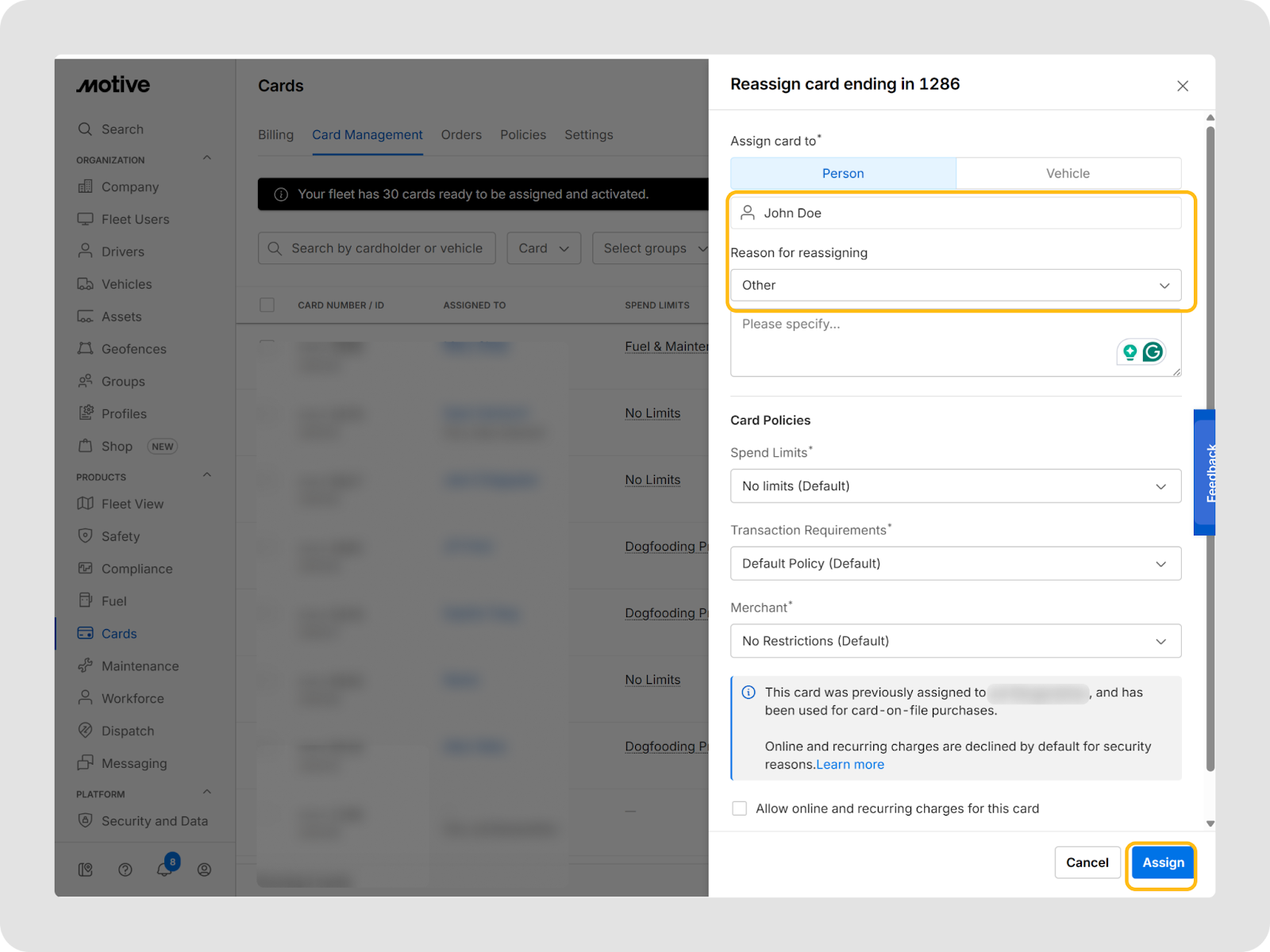Screen dimensions: 1270x952
Task: Enable online and recurring charges checkbox
Action: (740, 808)
